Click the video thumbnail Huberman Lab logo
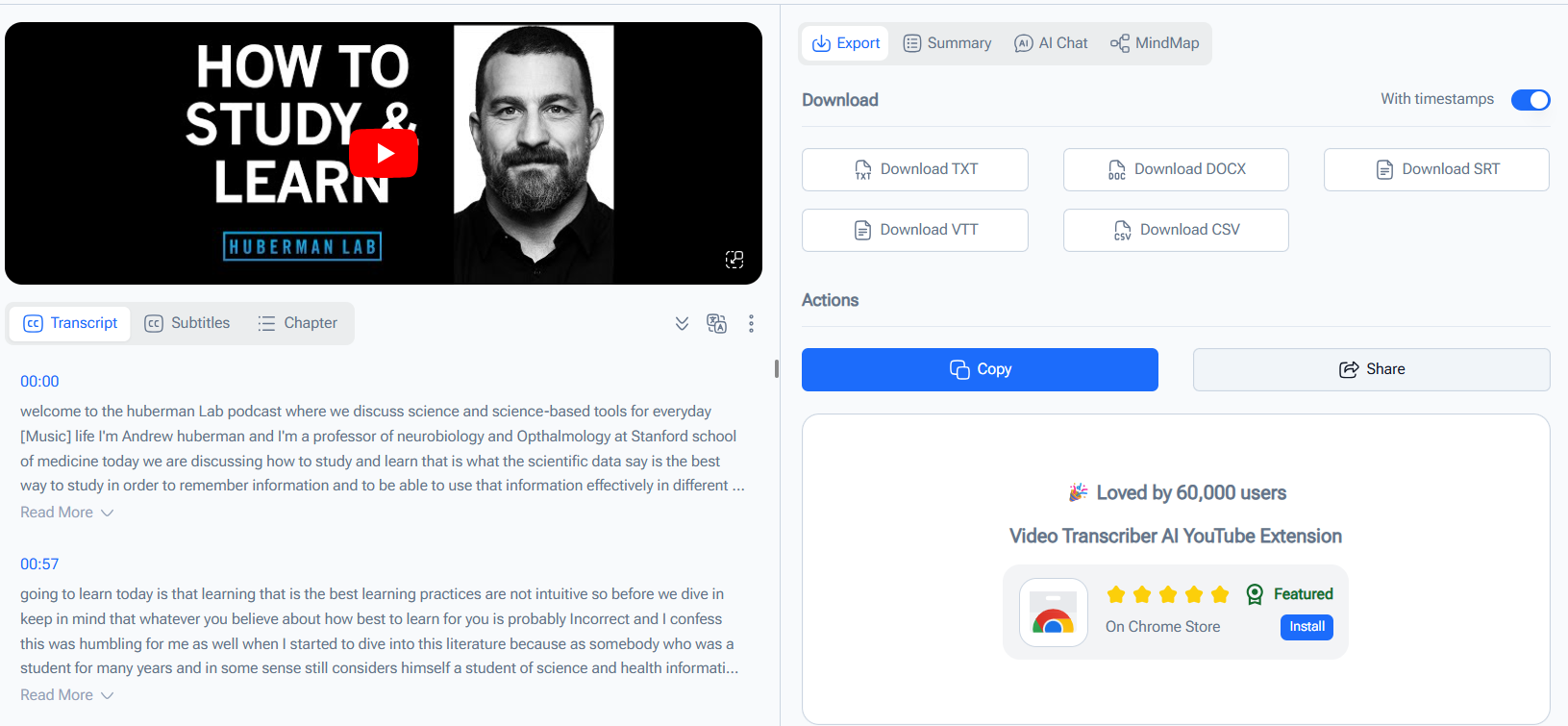 (x=303, y=247)
